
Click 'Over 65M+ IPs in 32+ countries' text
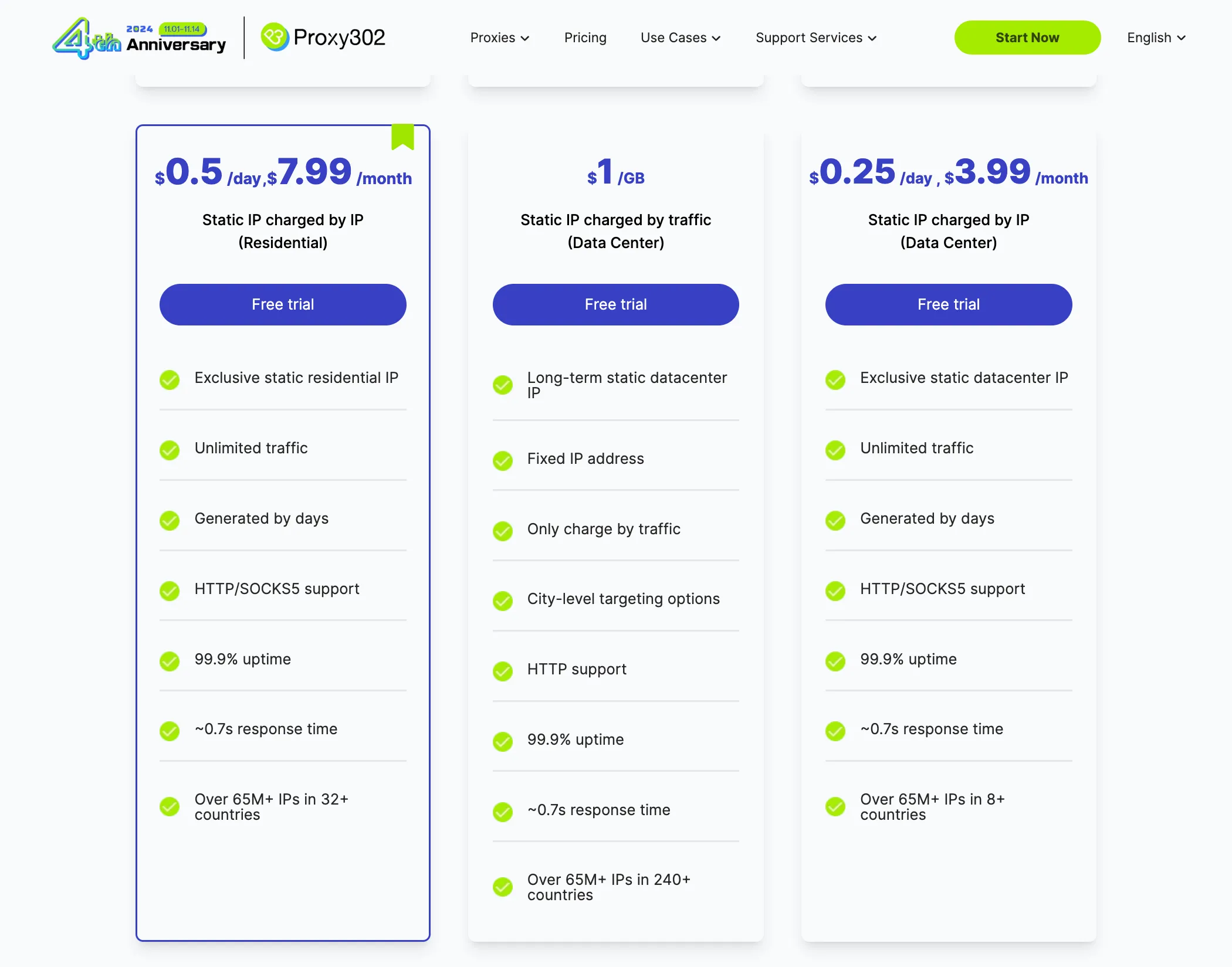point(272,807)
